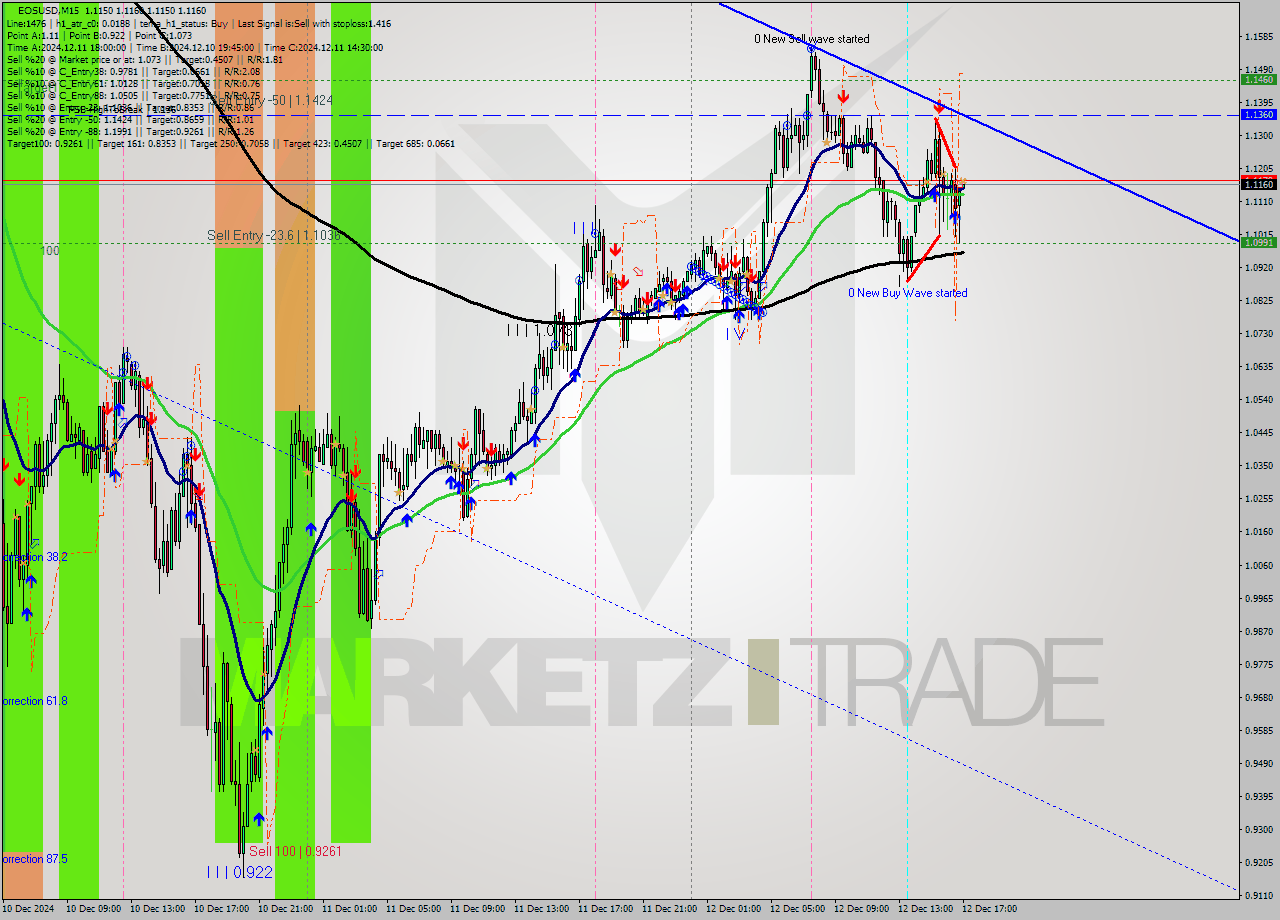Click the 0.9870 price axis value
The width and height of the screenshot is (1280, 920).
pos(1258,631)
